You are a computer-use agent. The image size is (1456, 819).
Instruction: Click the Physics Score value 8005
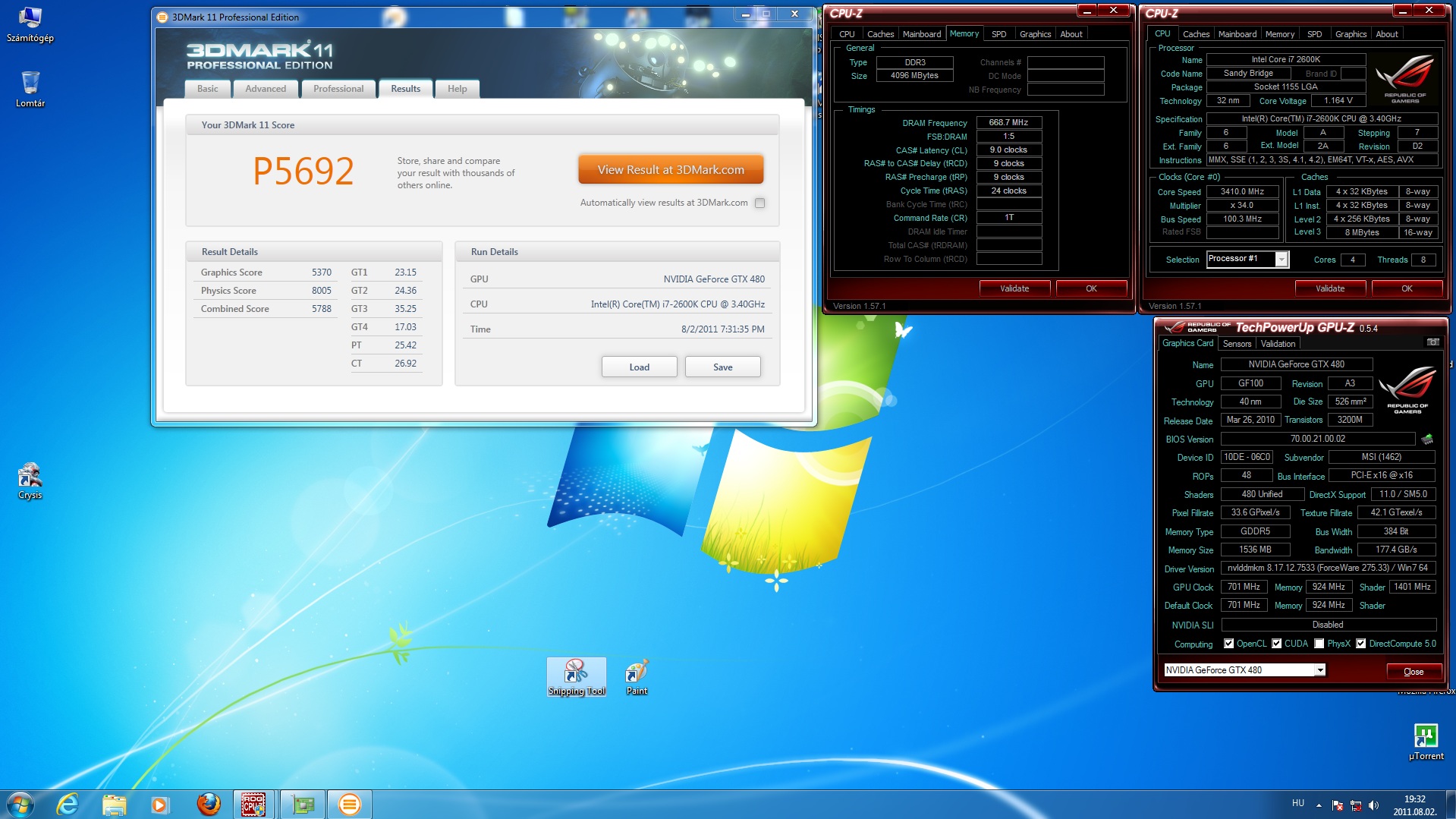tap(322, 291)
